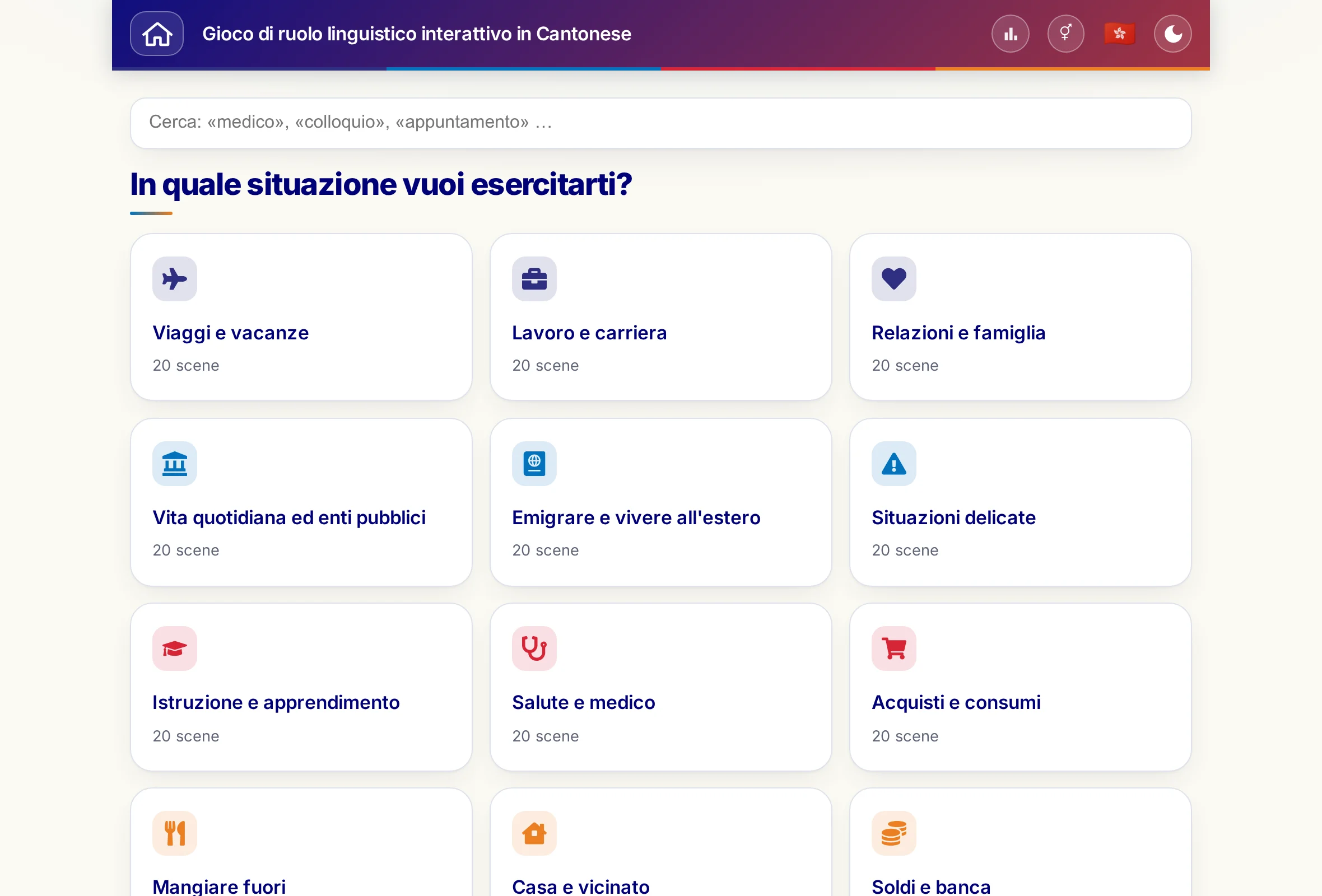Select Vita quotidiana ed enti pubblici

pos(301,502)
